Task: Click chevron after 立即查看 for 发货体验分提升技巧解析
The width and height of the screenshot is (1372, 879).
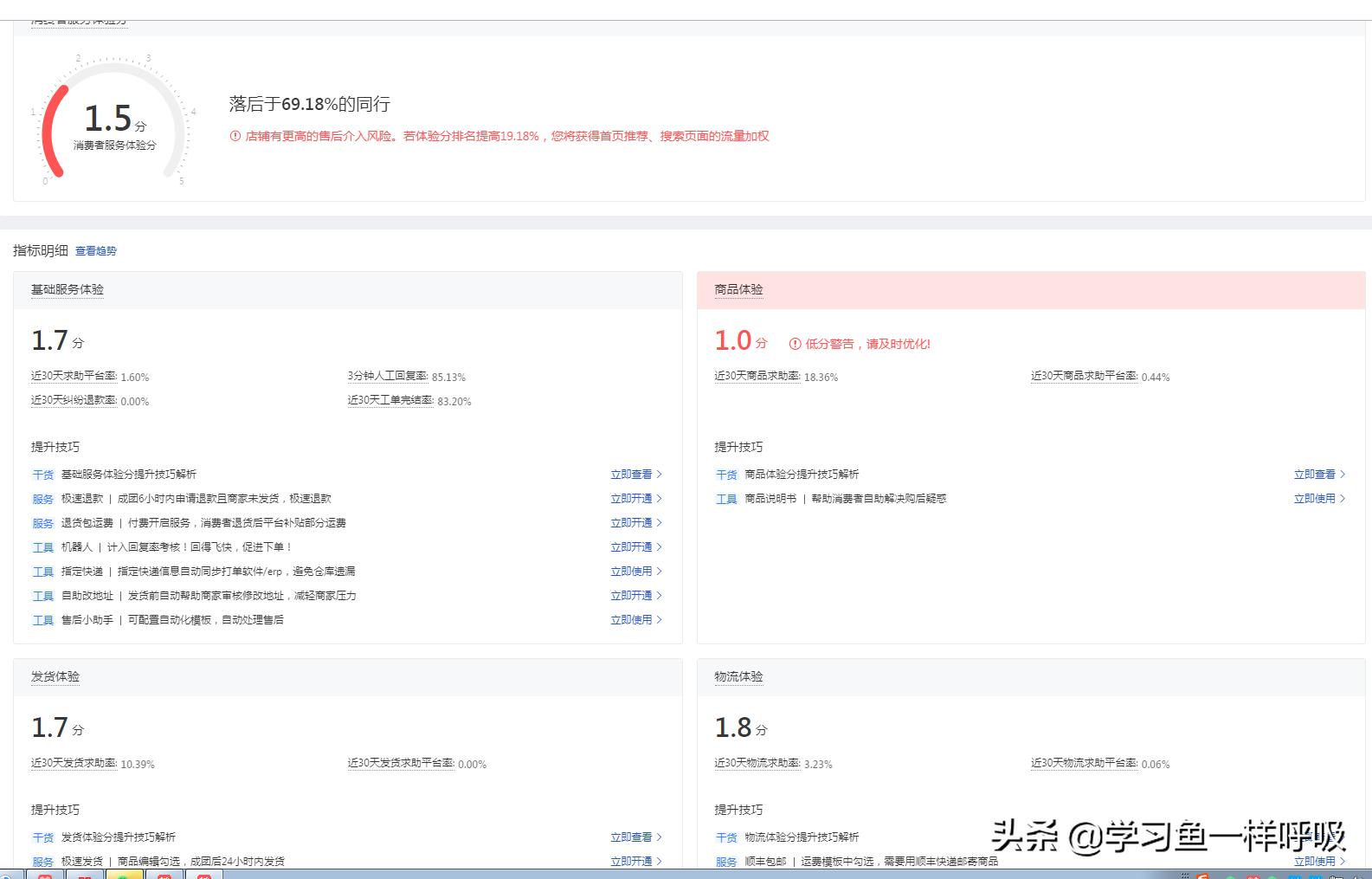Action: coord(660,837)
